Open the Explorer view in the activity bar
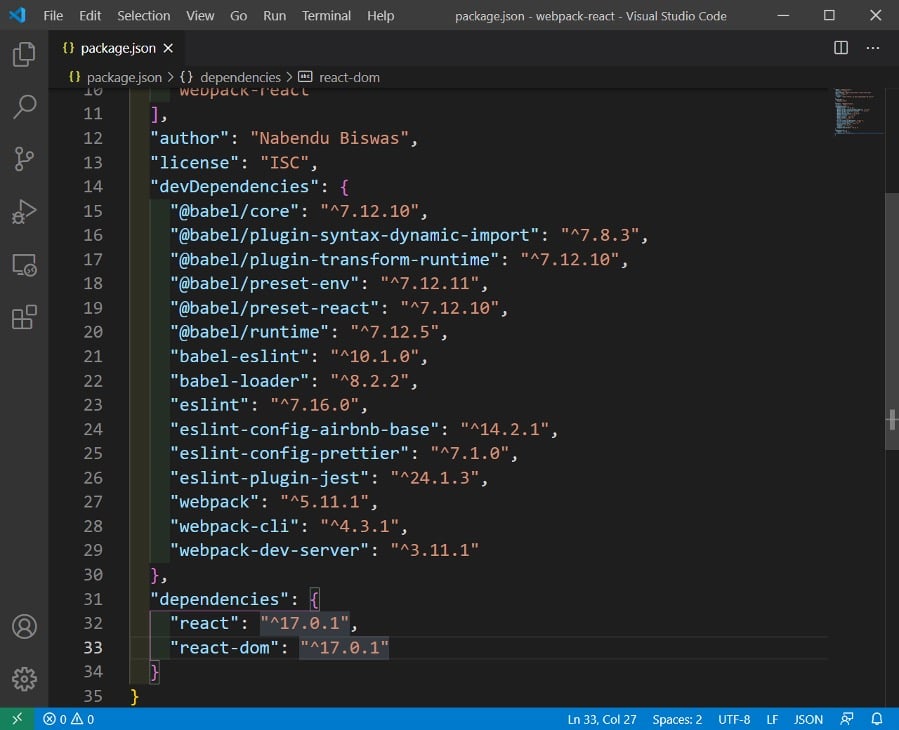Screen dimensions: 899x730 24,55
